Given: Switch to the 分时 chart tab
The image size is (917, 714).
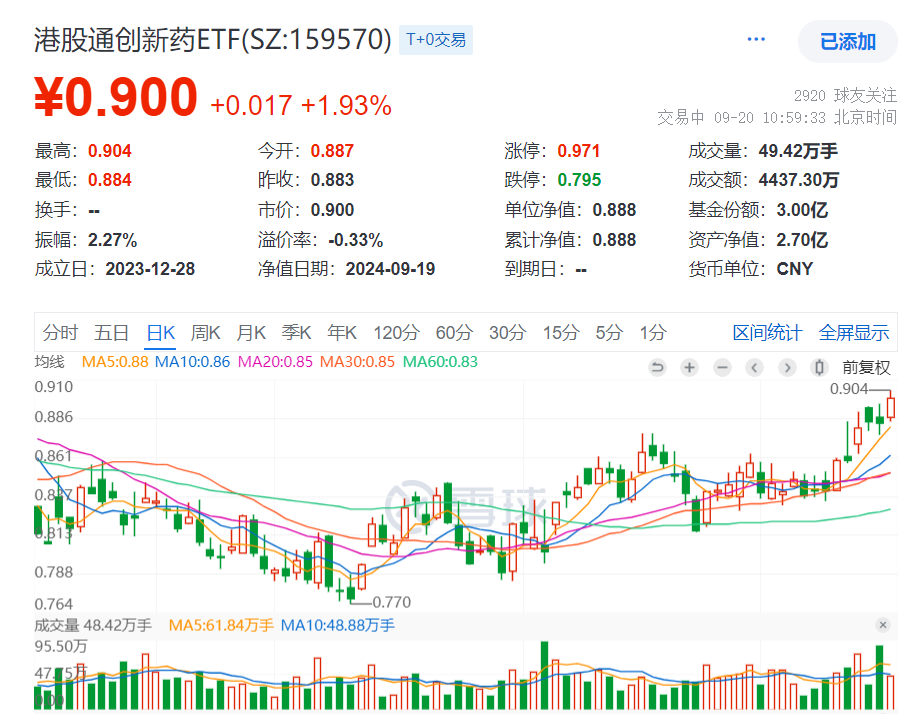Looking at the screenshot, I should pyautogui.click(x=60, y=333).
